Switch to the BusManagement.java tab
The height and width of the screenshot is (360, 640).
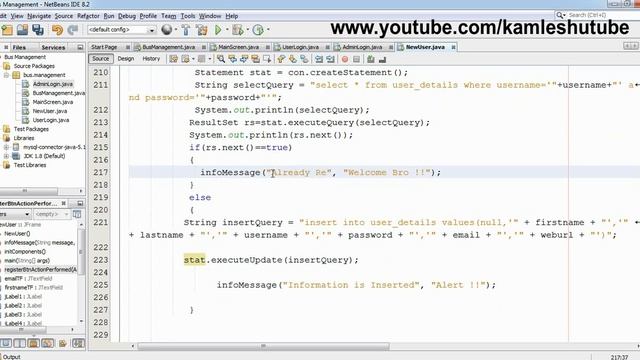point(169,47)
